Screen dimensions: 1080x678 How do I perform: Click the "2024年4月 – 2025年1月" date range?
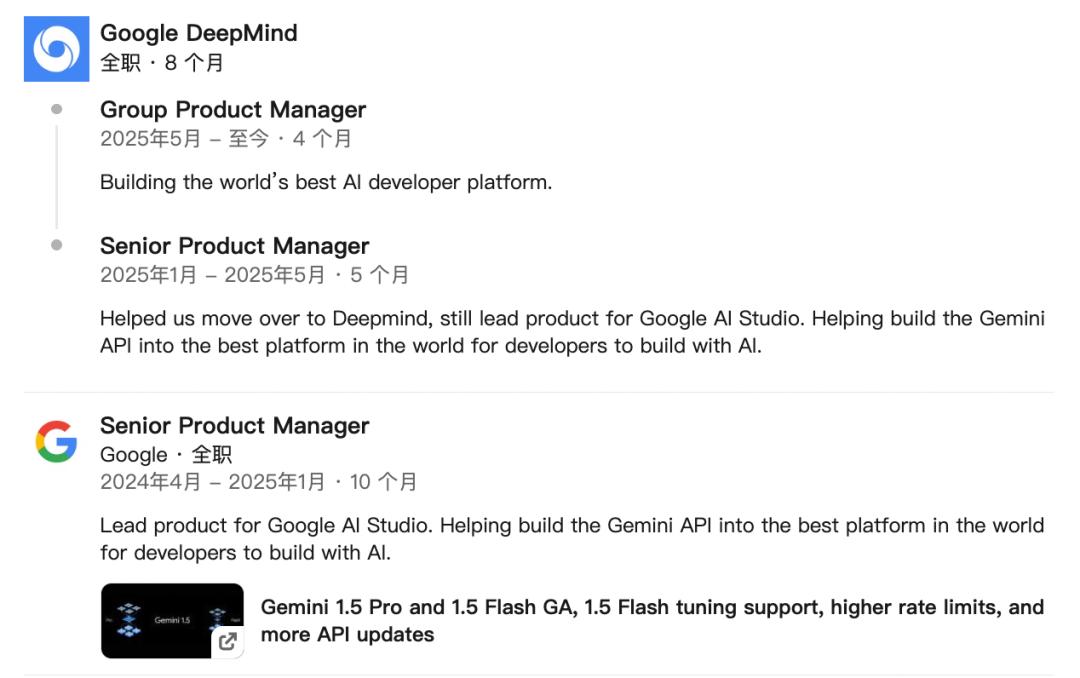pyautogui.click(x=212, y=482)
